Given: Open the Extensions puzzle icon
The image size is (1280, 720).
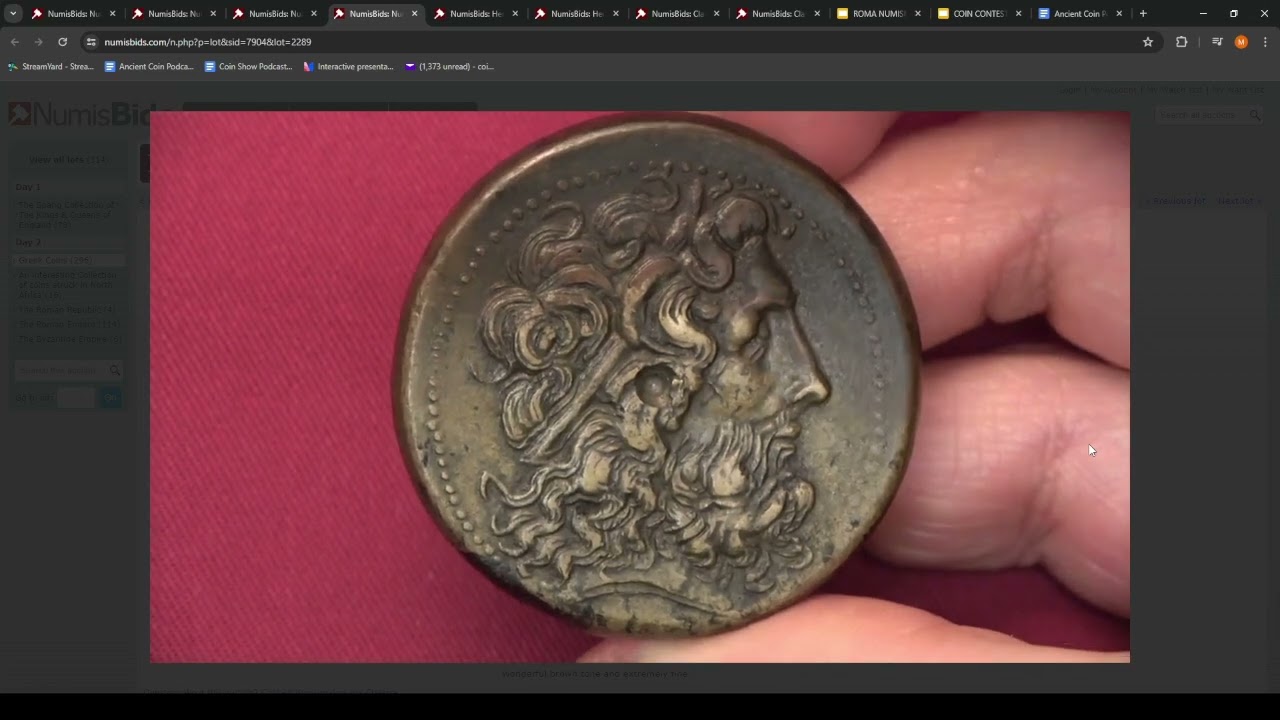Looking at the screenshot, I should [x=1181, y=42].
